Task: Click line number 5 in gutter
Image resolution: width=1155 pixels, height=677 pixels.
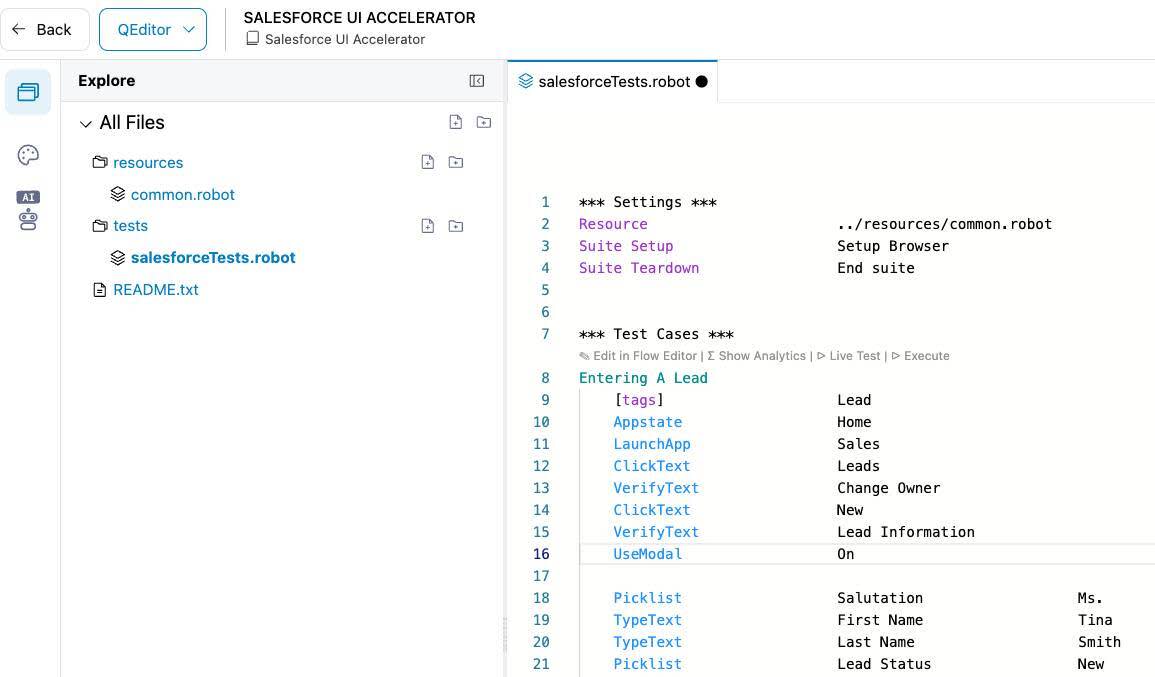Action: (545, 290)
